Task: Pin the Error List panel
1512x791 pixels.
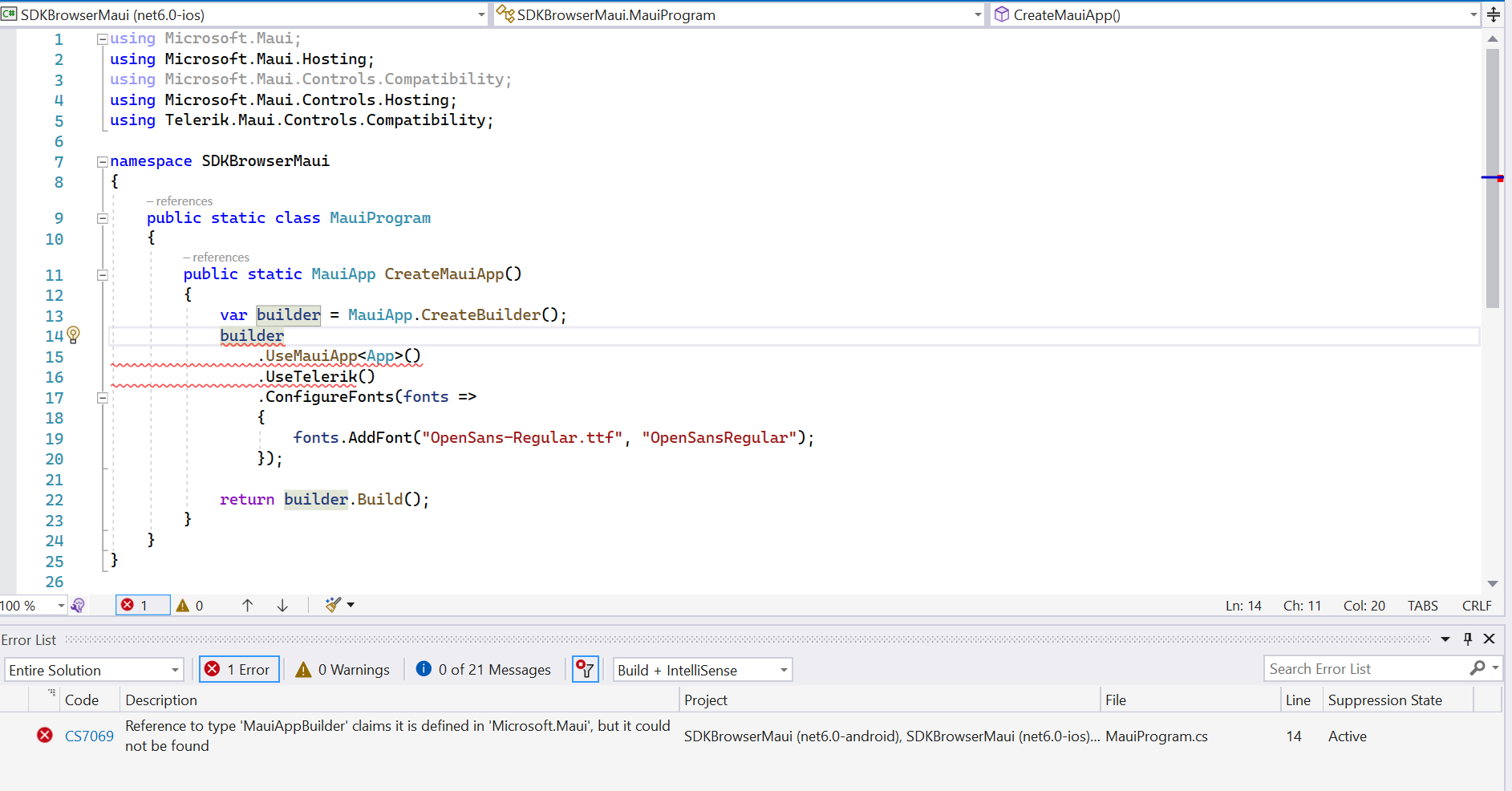Action: click(x=1467, y=639)
